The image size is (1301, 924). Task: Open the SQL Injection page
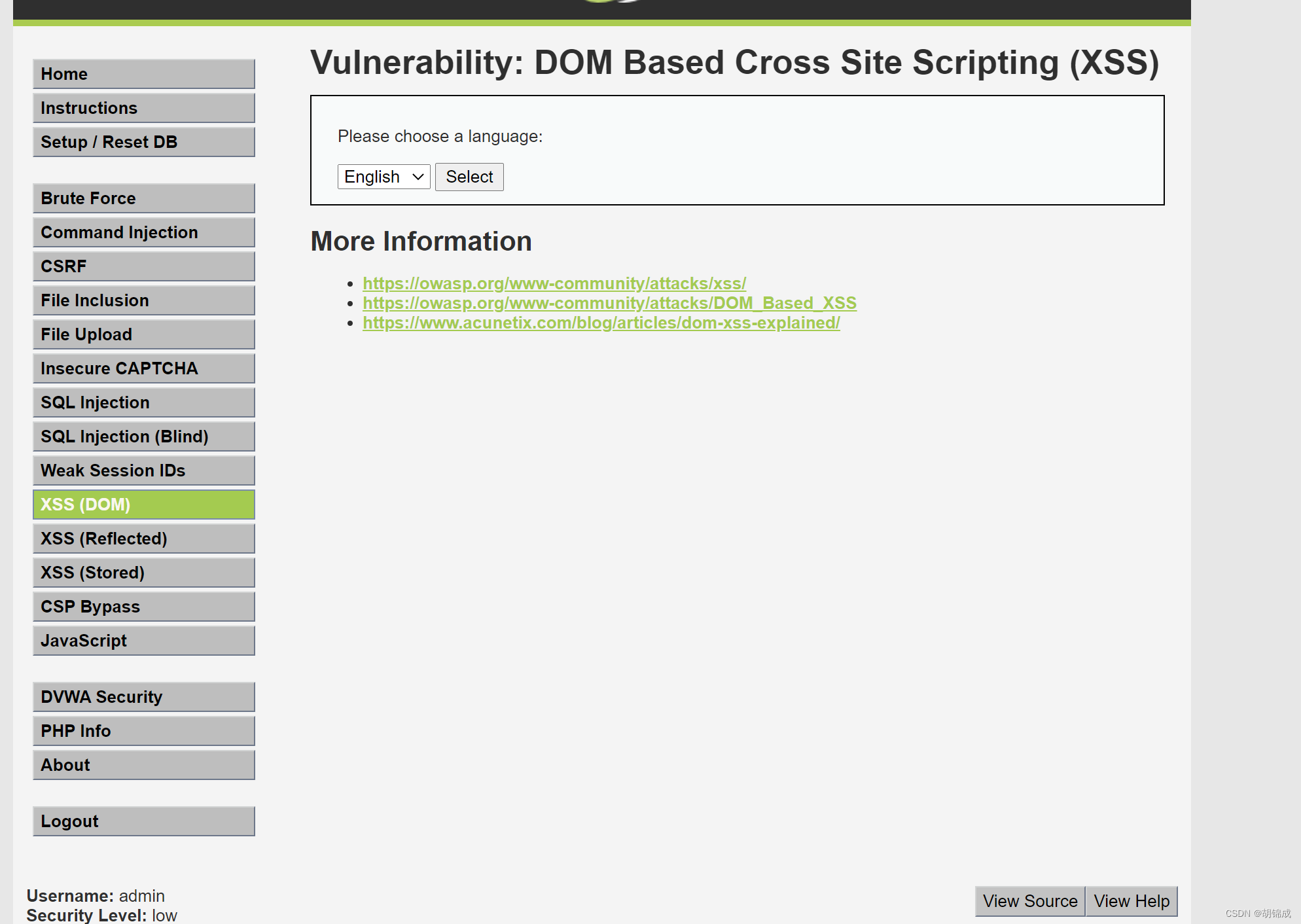[x=144, y=402]
